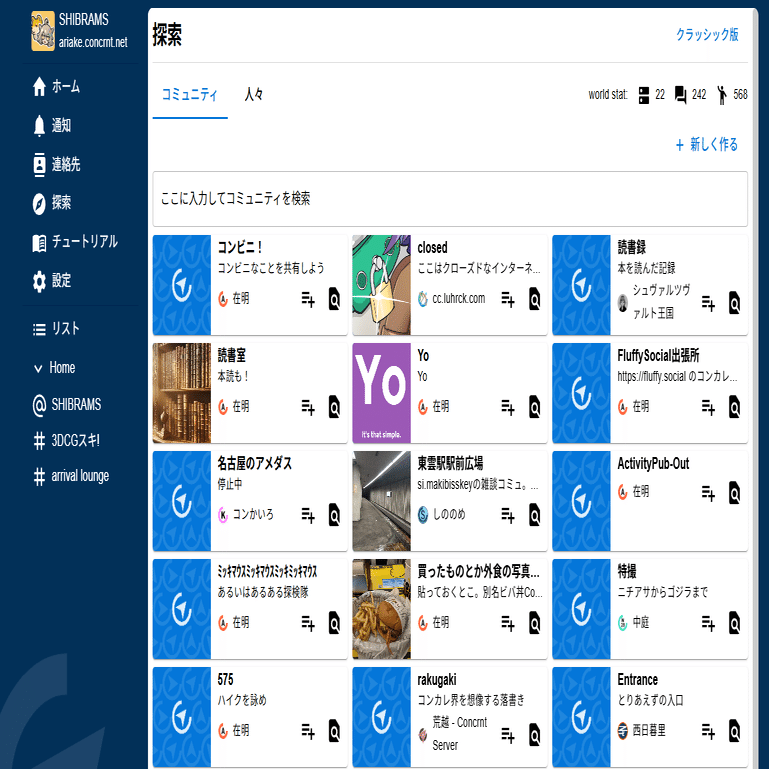Image resolution: width=769 pixels, height=769 pixels.
Task: Add 特撮 to a list
Action: [x=708, y=623]
